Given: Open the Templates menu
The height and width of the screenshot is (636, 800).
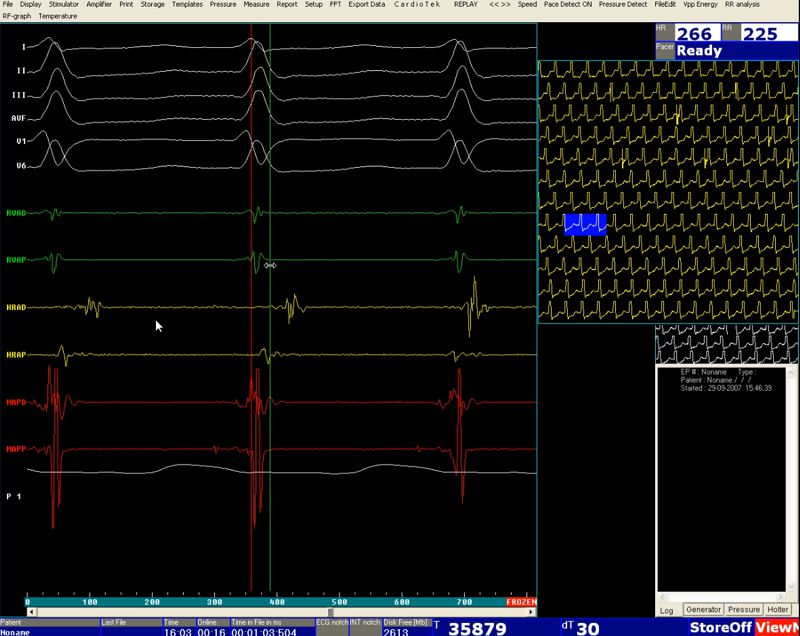Looking at the screenshot, I should [187, 4].
